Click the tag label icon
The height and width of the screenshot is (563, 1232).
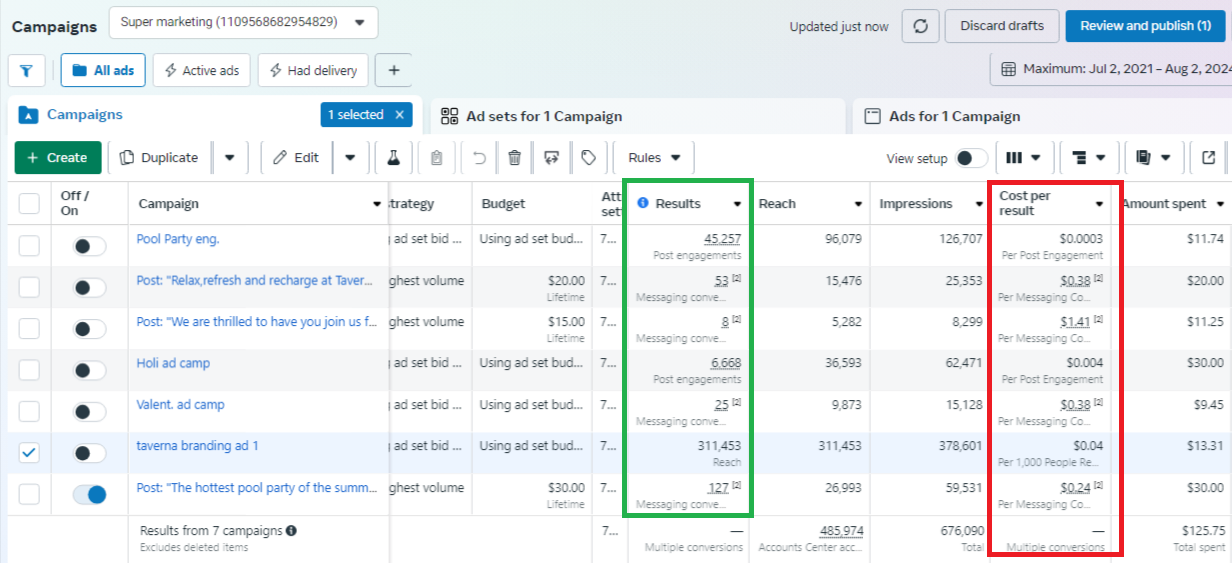click(x=588, y=158)
